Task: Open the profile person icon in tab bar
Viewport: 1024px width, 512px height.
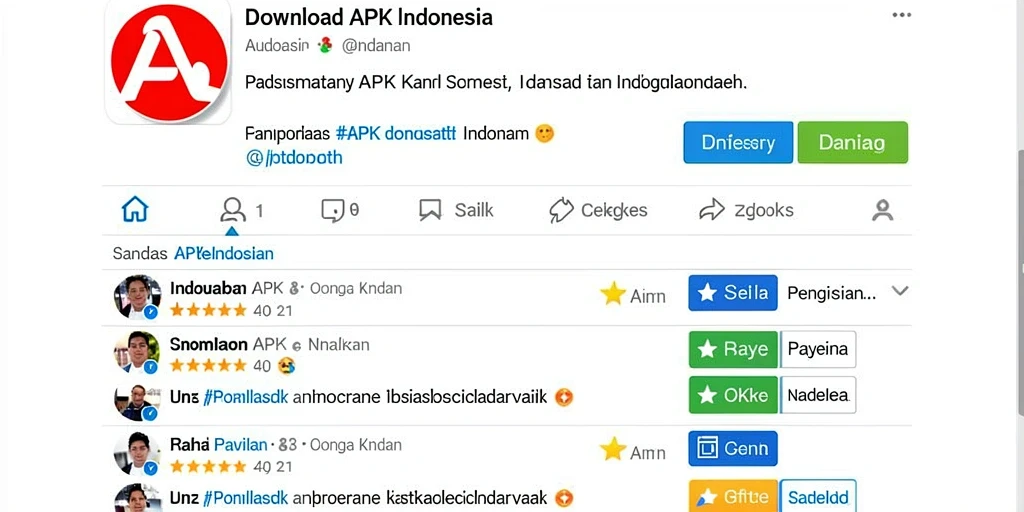Action: pos(882,210)
